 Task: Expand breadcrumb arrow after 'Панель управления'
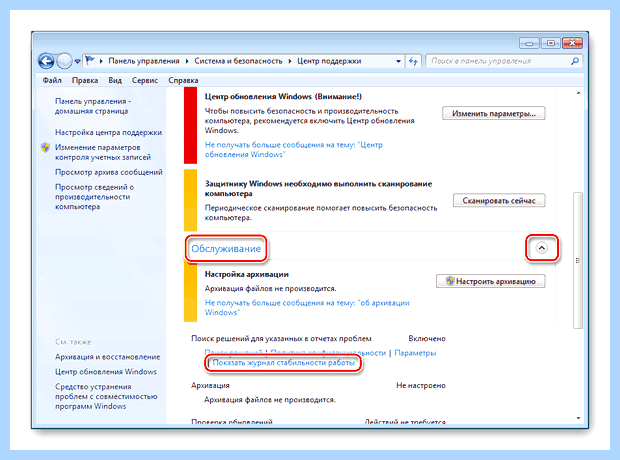(x=187, y=61)
